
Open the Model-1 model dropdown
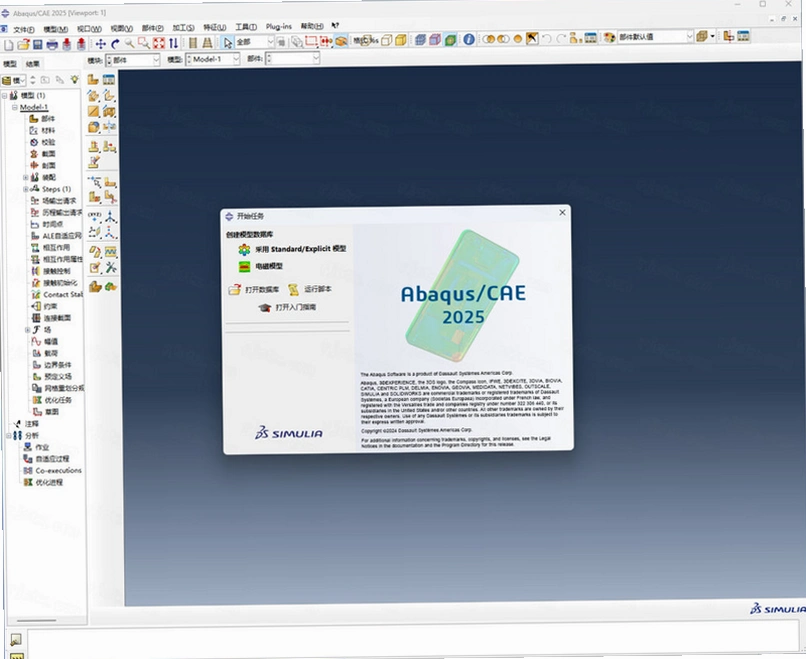[212, 60]
